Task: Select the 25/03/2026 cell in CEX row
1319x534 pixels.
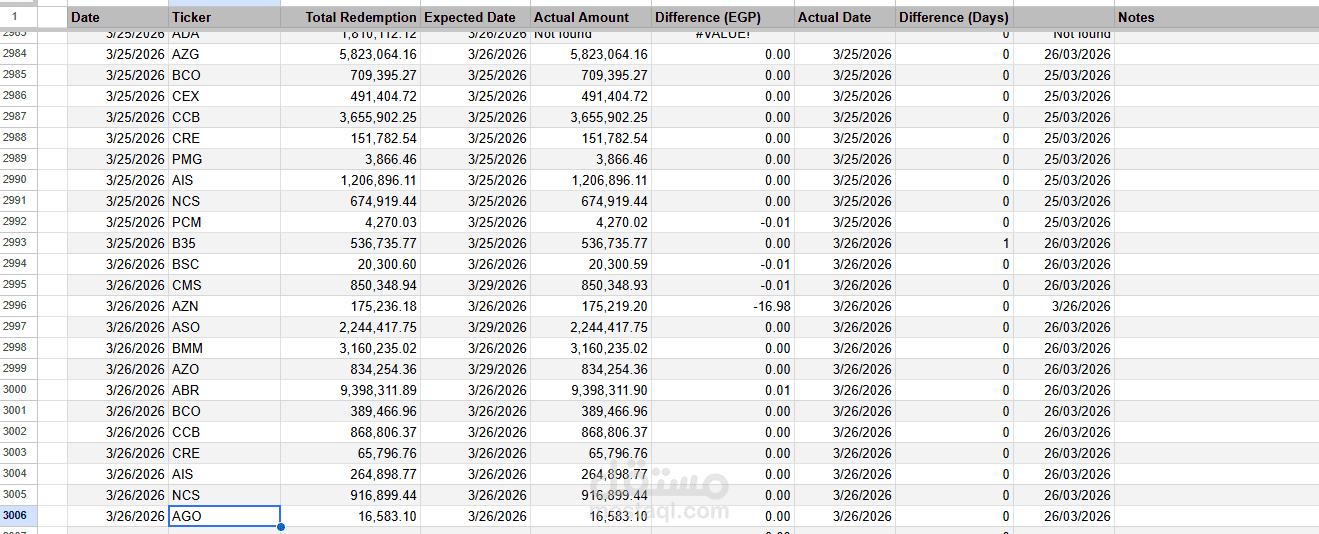Action: click(x=1064, y=96)
